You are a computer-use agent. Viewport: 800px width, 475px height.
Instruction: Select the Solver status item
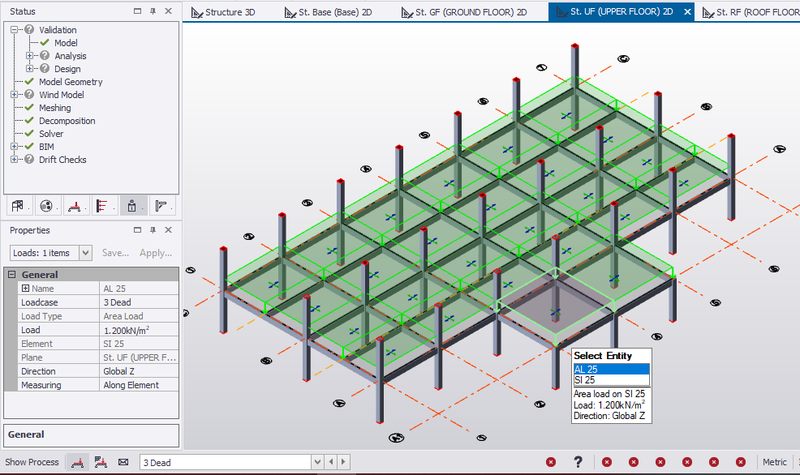coord(51,134)
